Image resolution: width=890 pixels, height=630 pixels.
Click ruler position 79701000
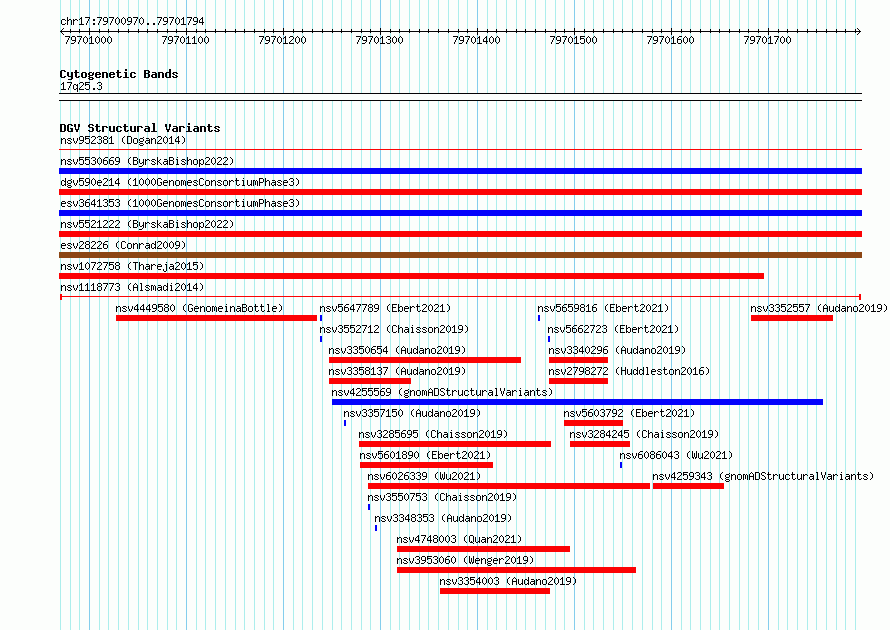point(88,40)
